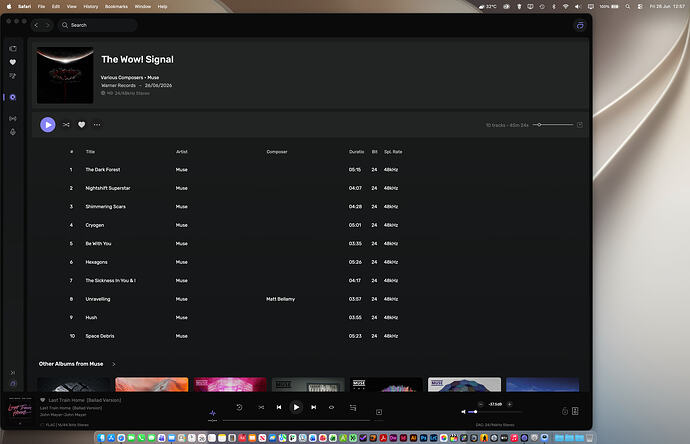Sort by the Spl. Rate column header

point(393,152)
